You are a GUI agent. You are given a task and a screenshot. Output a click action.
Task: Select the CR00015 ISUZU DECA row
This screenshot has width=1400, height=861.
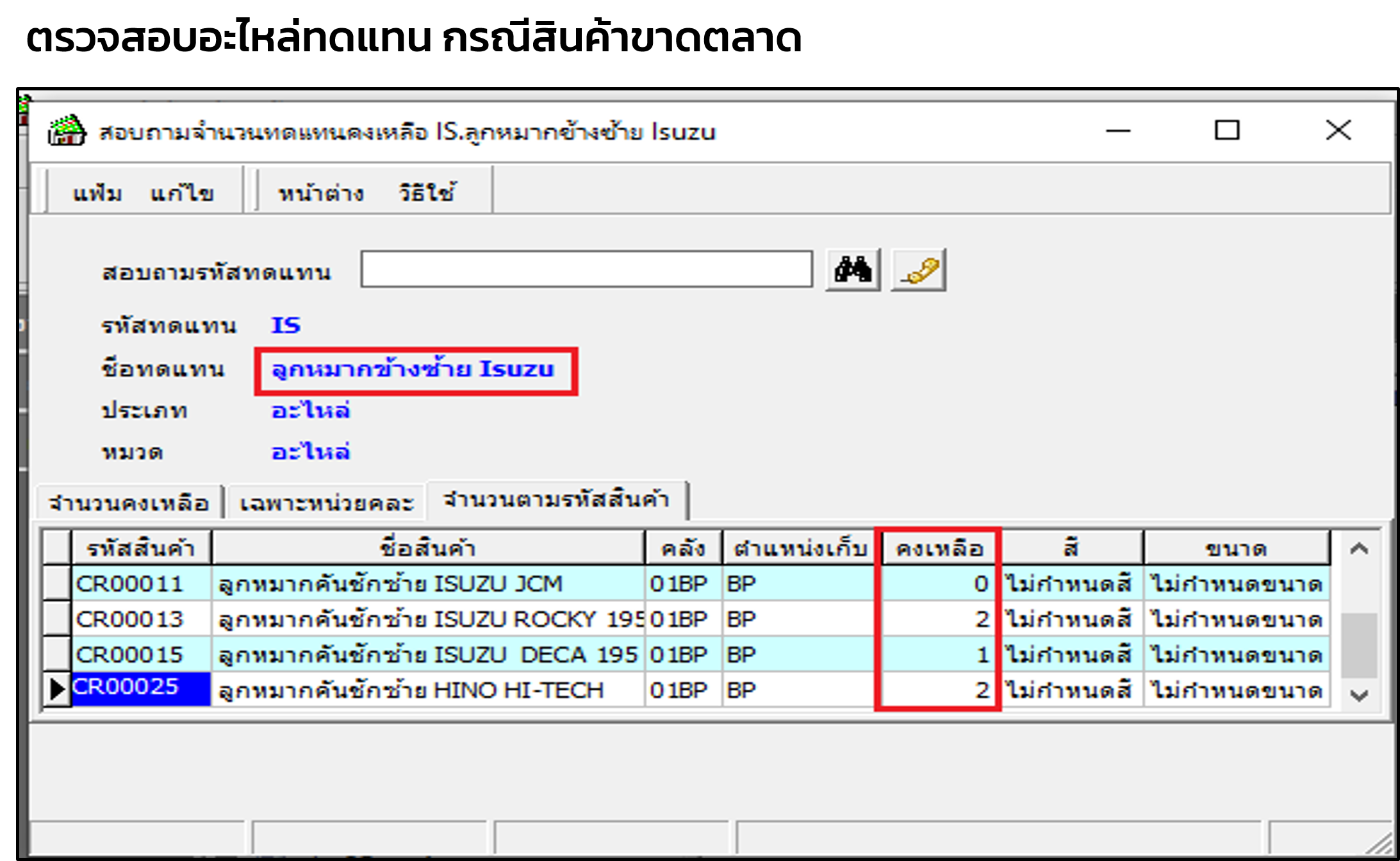coord(384,654)
